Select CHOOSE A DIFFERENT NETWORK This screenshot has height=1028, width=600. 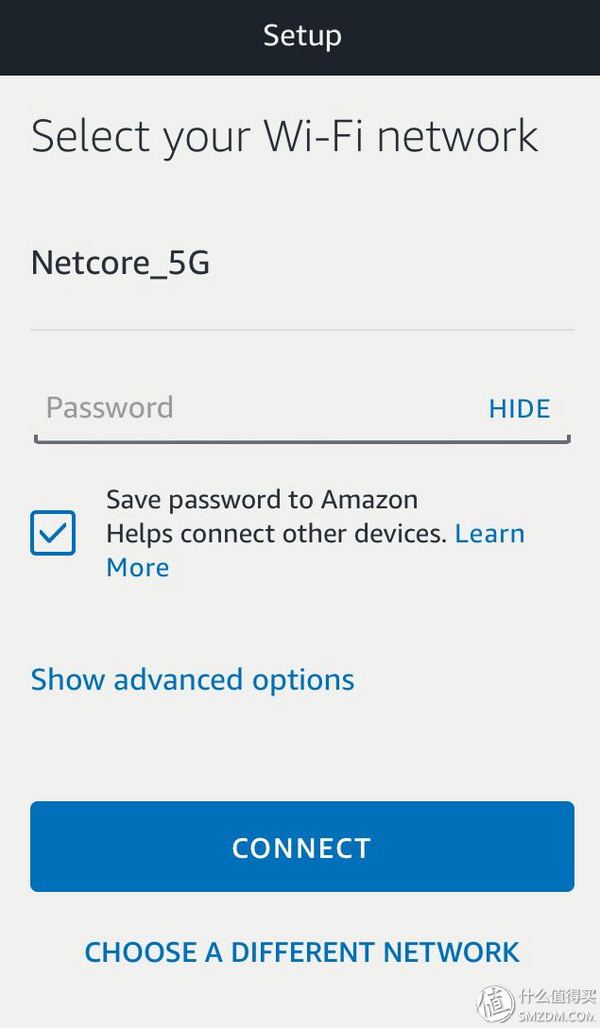point(302,952)
